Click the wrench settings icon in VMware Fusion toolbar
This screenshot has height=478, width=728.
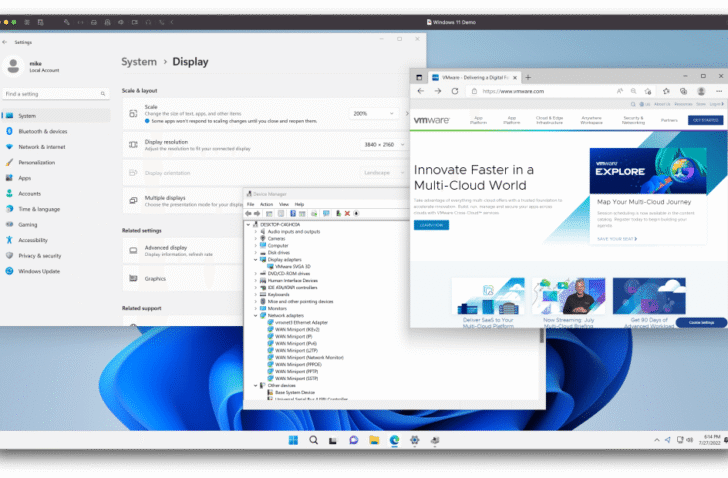tap(67, 22)
